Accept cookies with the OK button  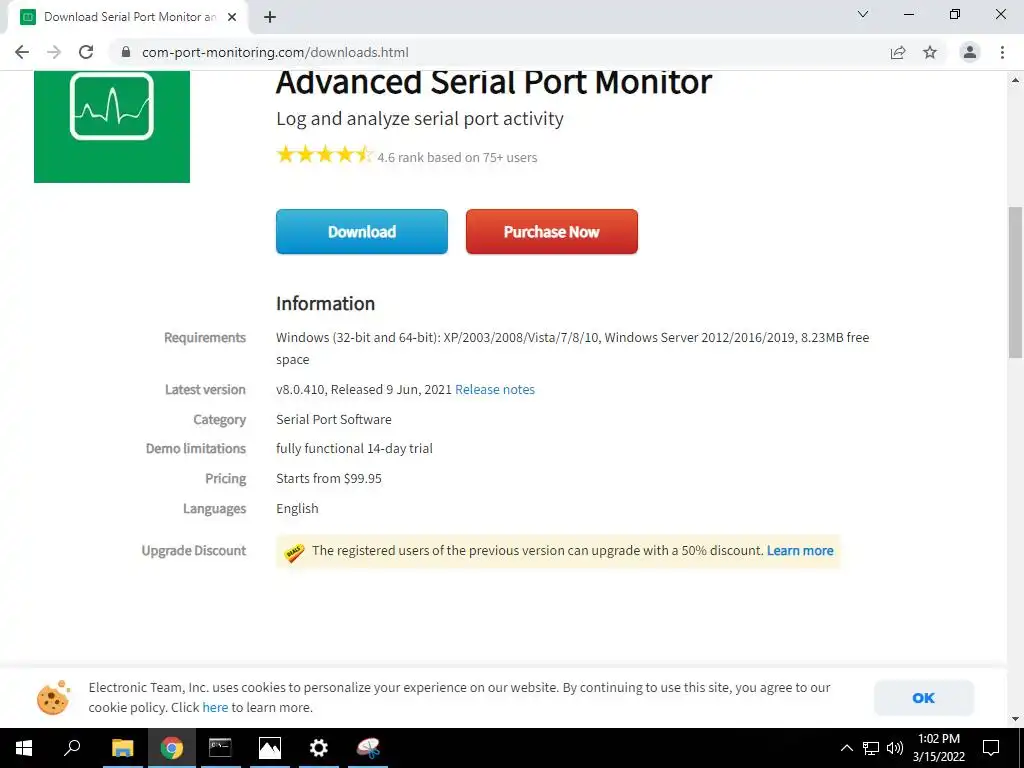tap(923, 698)
